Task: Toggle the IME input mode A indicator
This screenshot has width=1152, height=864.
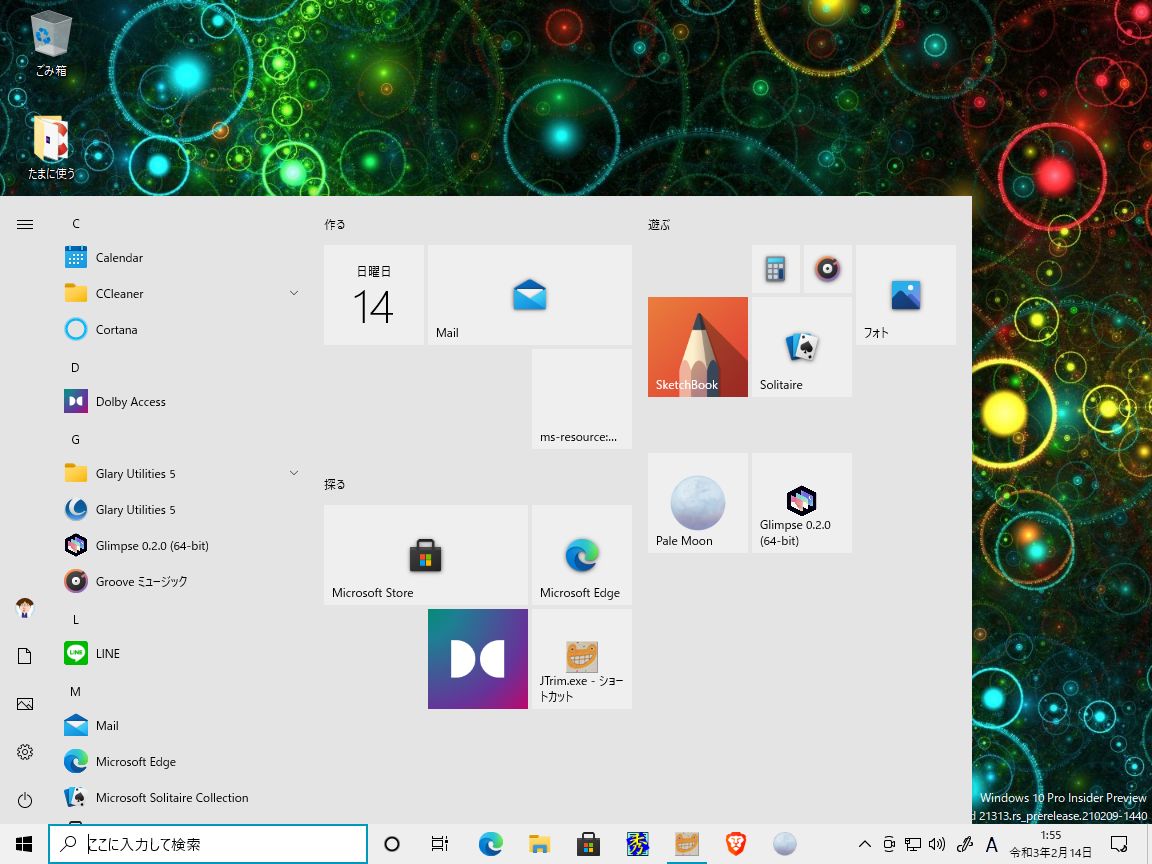Action: click(x=991, y=845)
